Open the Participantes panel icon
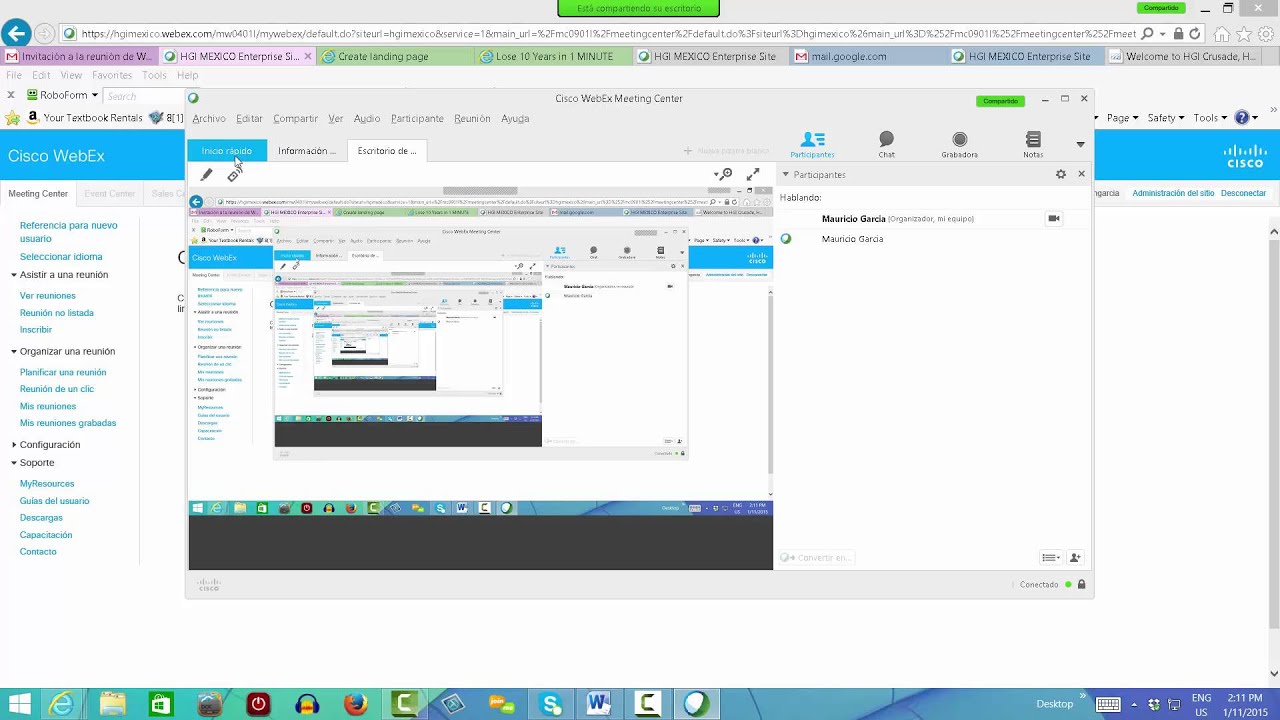Image resolution: width=1280 pixels, height=720 pixels. [x=812, y=145]
